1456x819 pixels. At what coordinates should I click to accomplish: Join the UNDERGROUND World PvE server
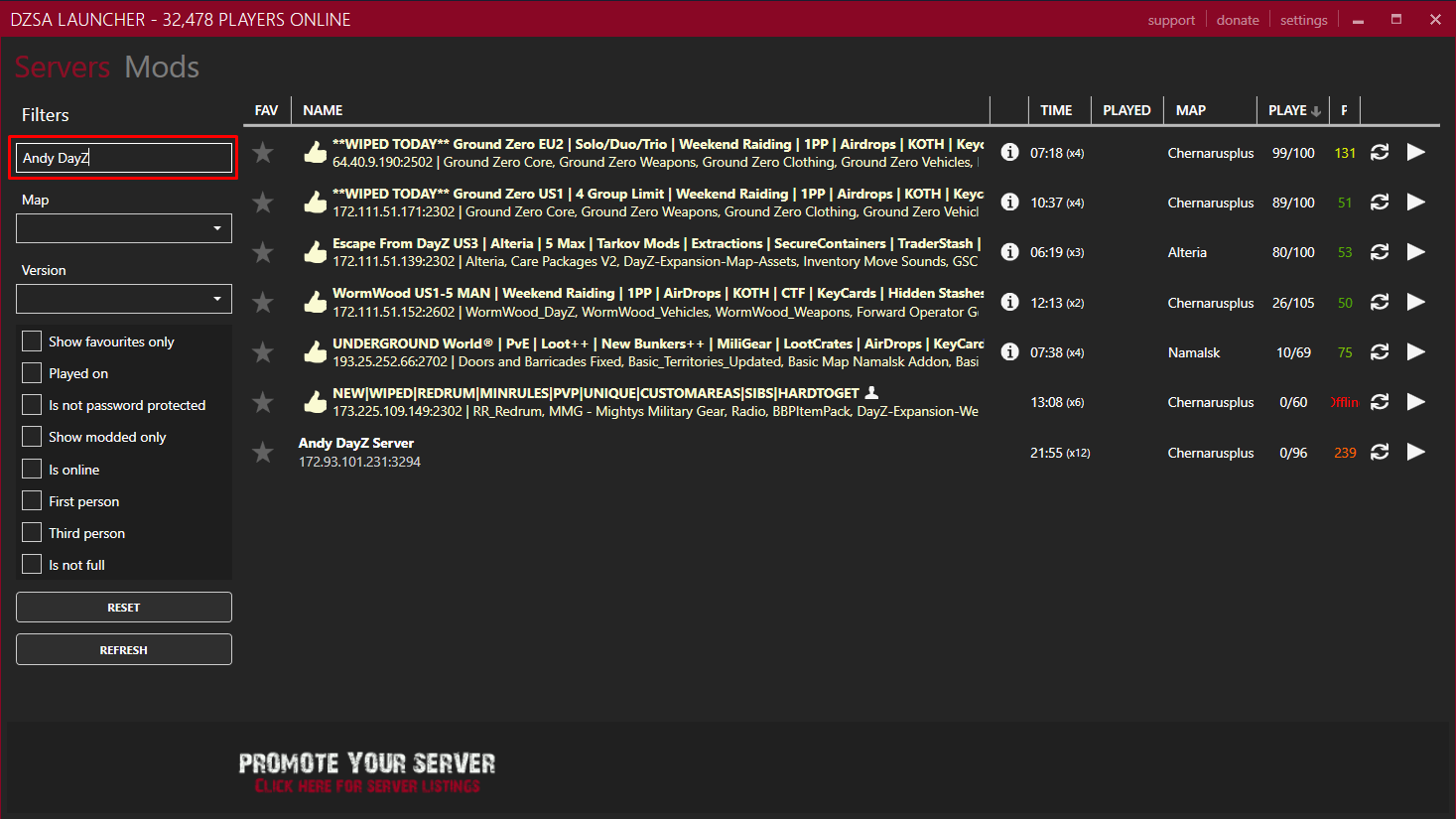[x=1416, y=351]
